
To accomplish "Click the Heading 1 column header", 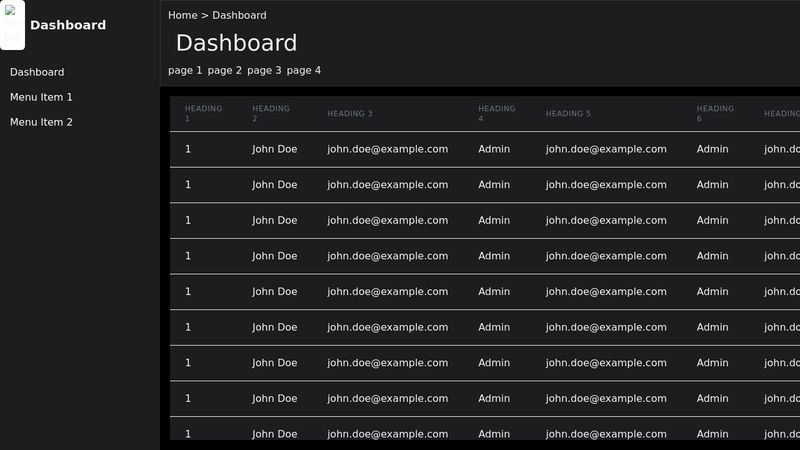I will (203, 113).
